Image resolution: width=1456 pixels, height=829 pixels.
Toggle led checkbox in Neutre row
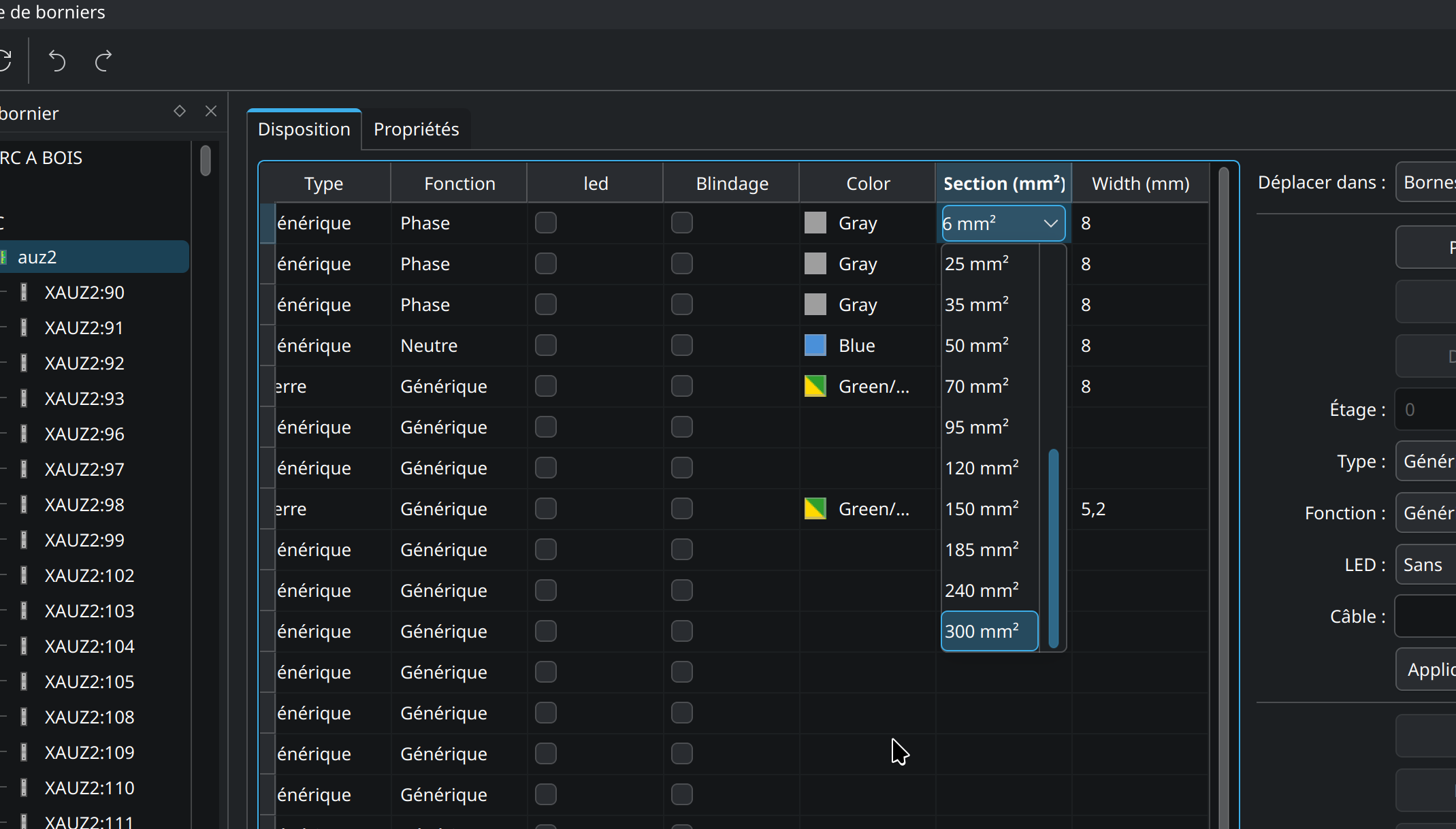pos(546,345)
